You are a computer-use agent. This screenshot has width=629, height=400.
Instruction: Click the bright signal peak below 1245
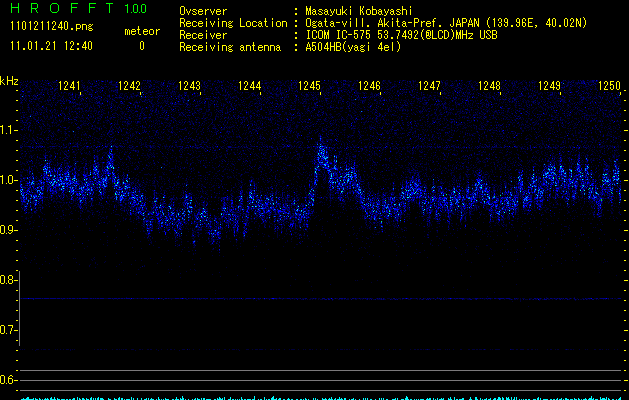tap(321, 155)
